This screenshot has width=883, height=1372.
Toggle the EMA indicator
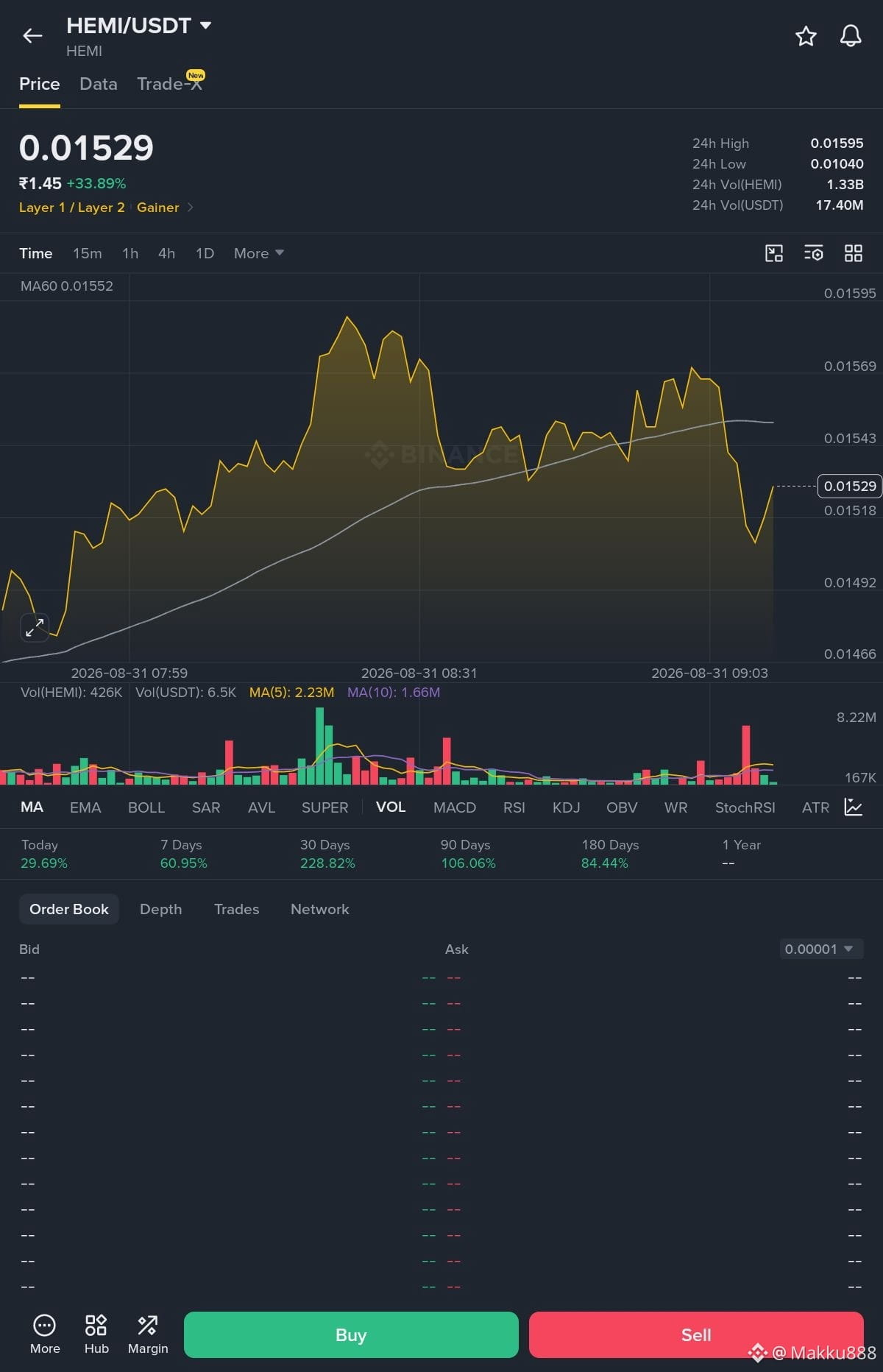click(85, 807)
